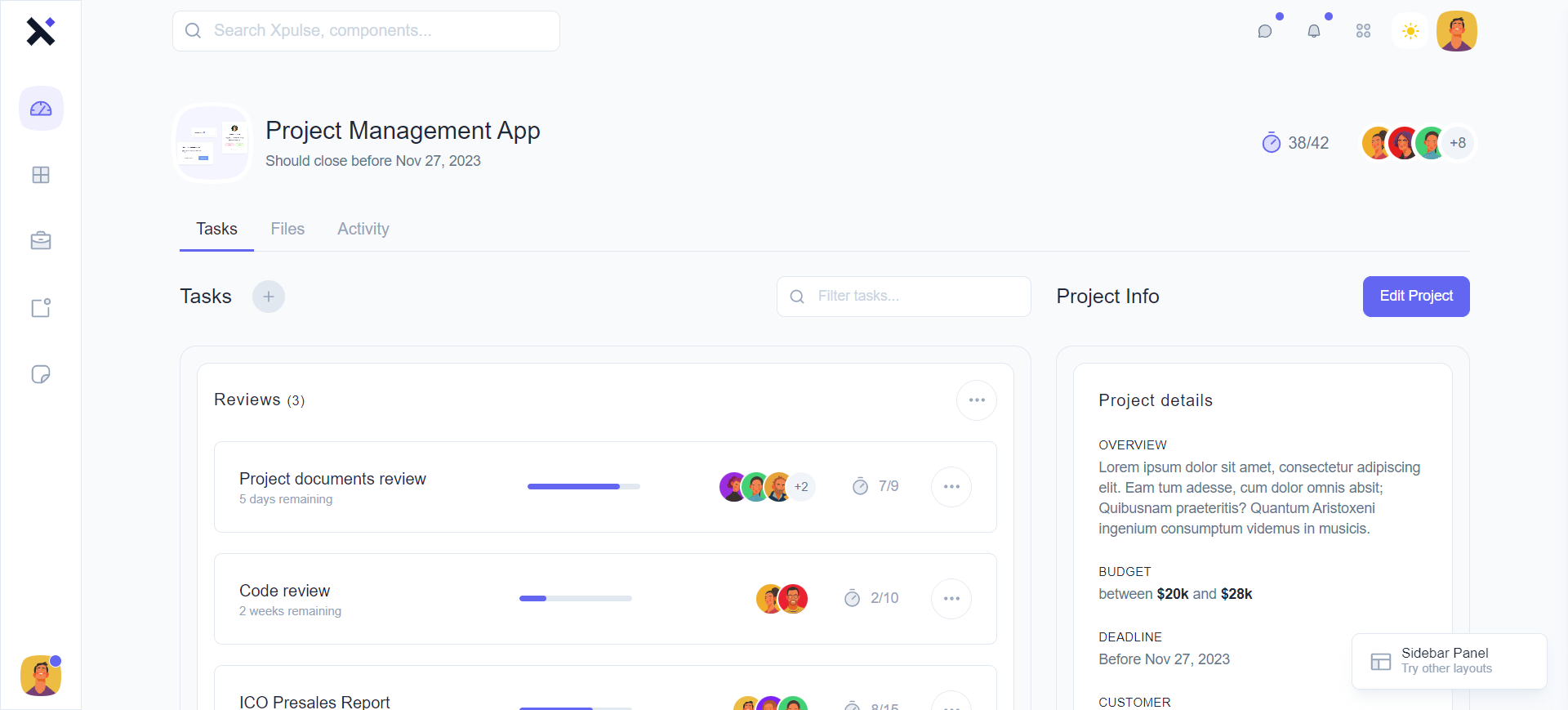This screenshot has width=1568, height=710.
Task: Open the Reviews section options menu
Action: [x=977, y=400]
